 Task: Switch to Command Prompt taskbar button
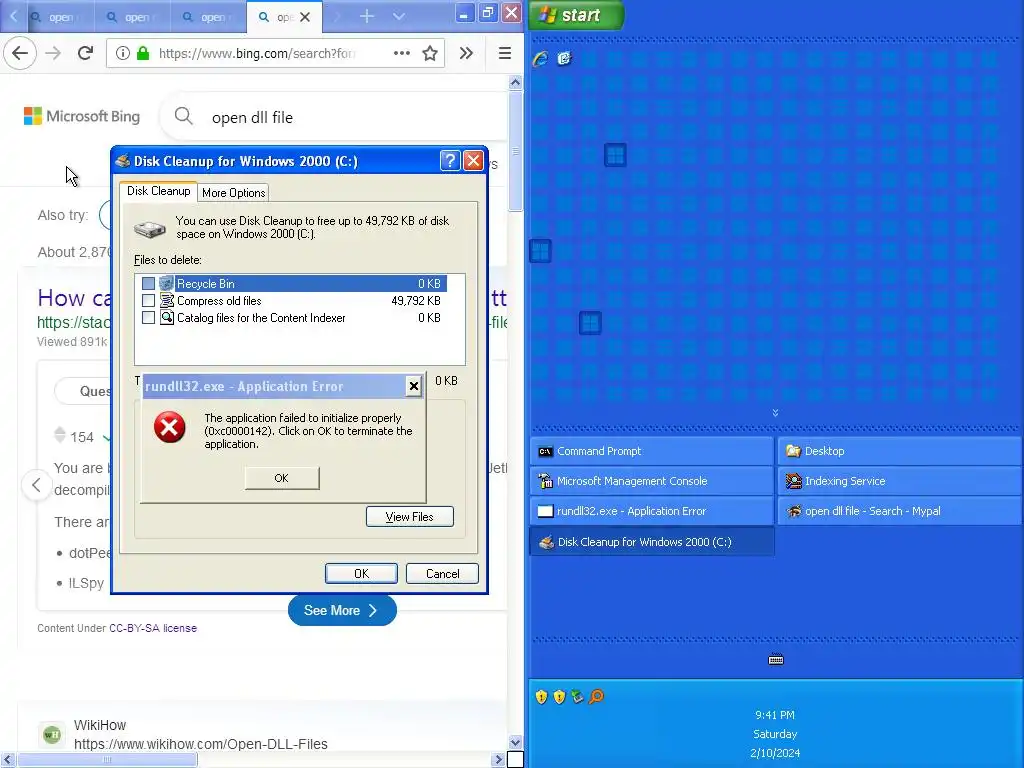point(652,451)
